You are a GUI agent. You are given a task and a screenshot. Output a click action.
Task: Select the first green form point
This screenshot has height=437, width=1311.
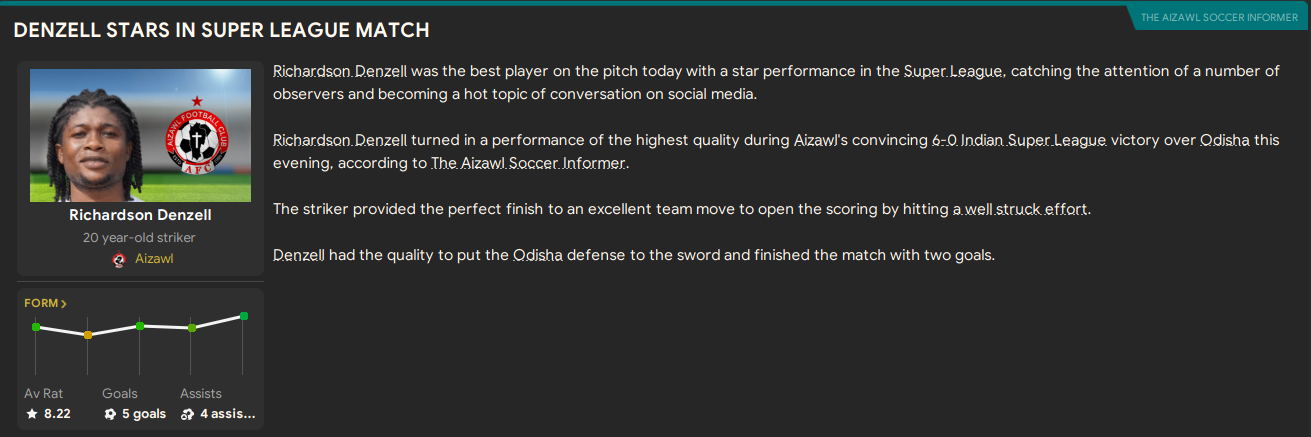pyautogui.click(x=36, y=327)
